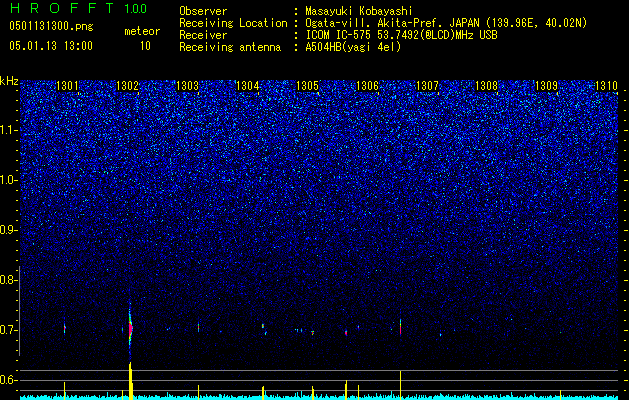Click the 1306 time marker

click(367, 85)
